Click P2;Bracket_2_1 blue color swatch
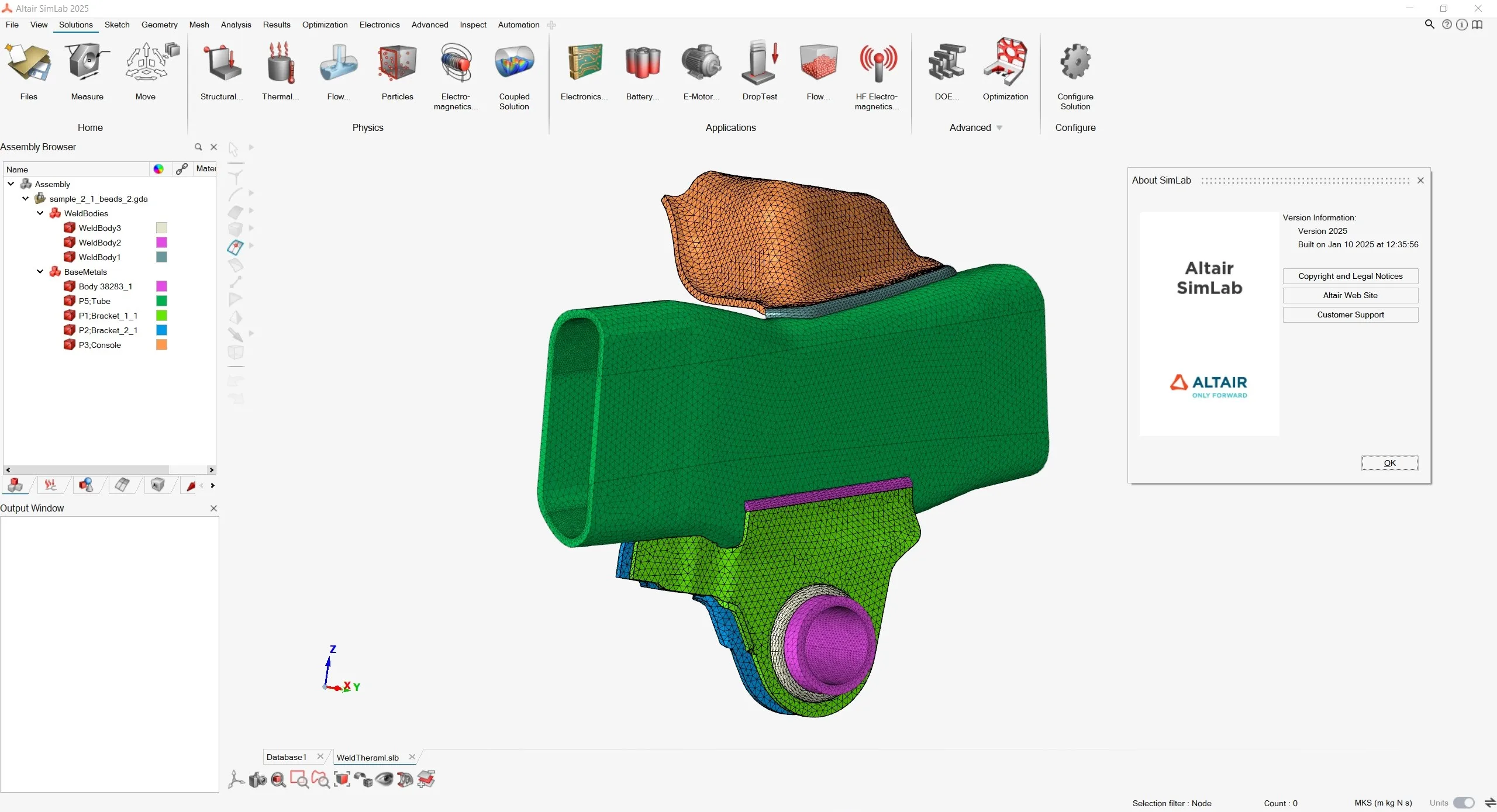The height and width of the screenshot is (812, 1497). [x=161, y=330]
